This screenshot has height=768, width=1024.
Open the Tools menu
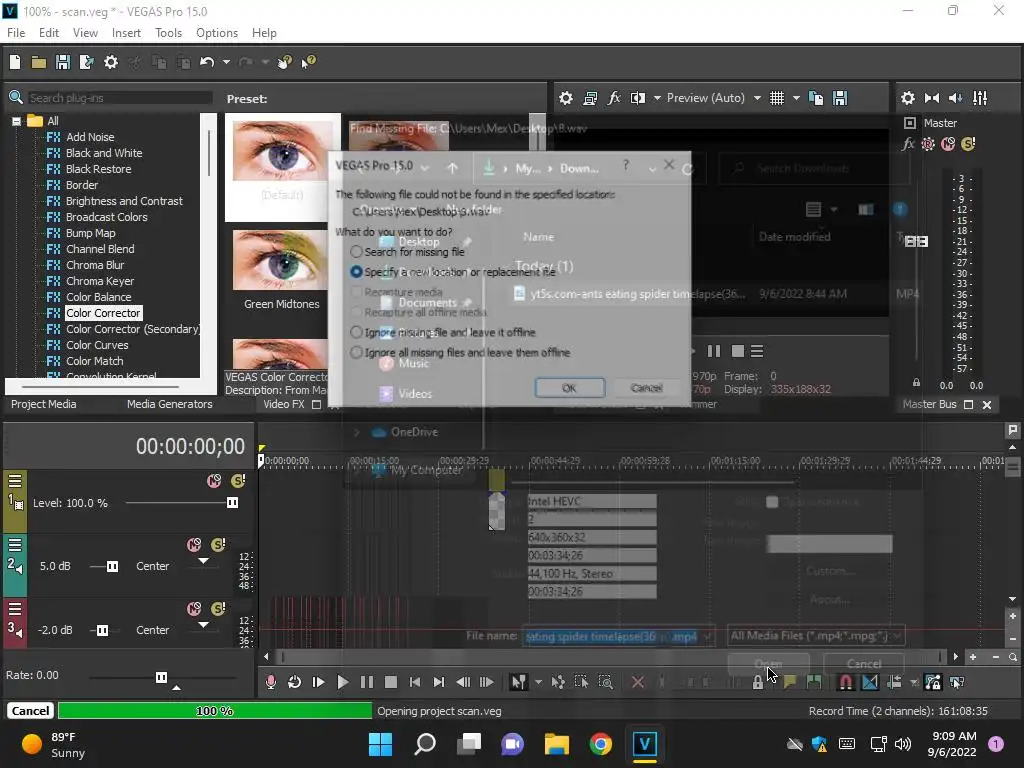(168, 33)
